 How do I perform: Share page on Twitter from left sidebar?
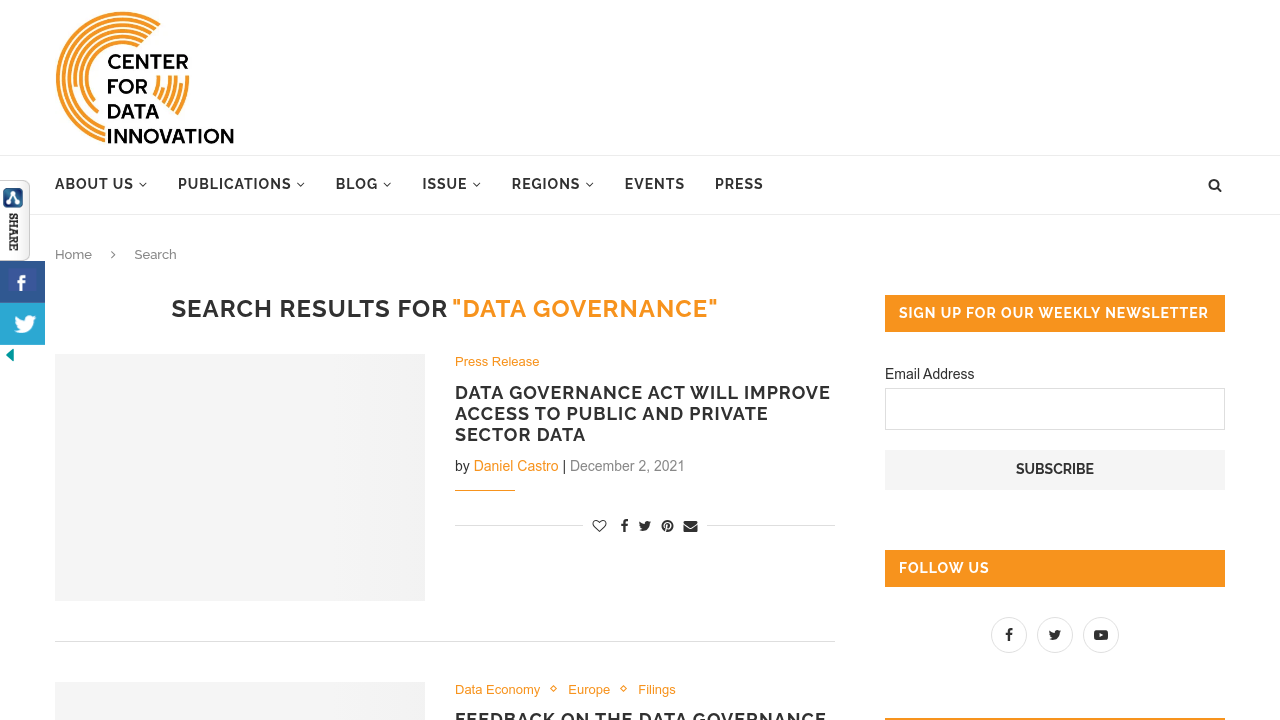pos(22,322)
